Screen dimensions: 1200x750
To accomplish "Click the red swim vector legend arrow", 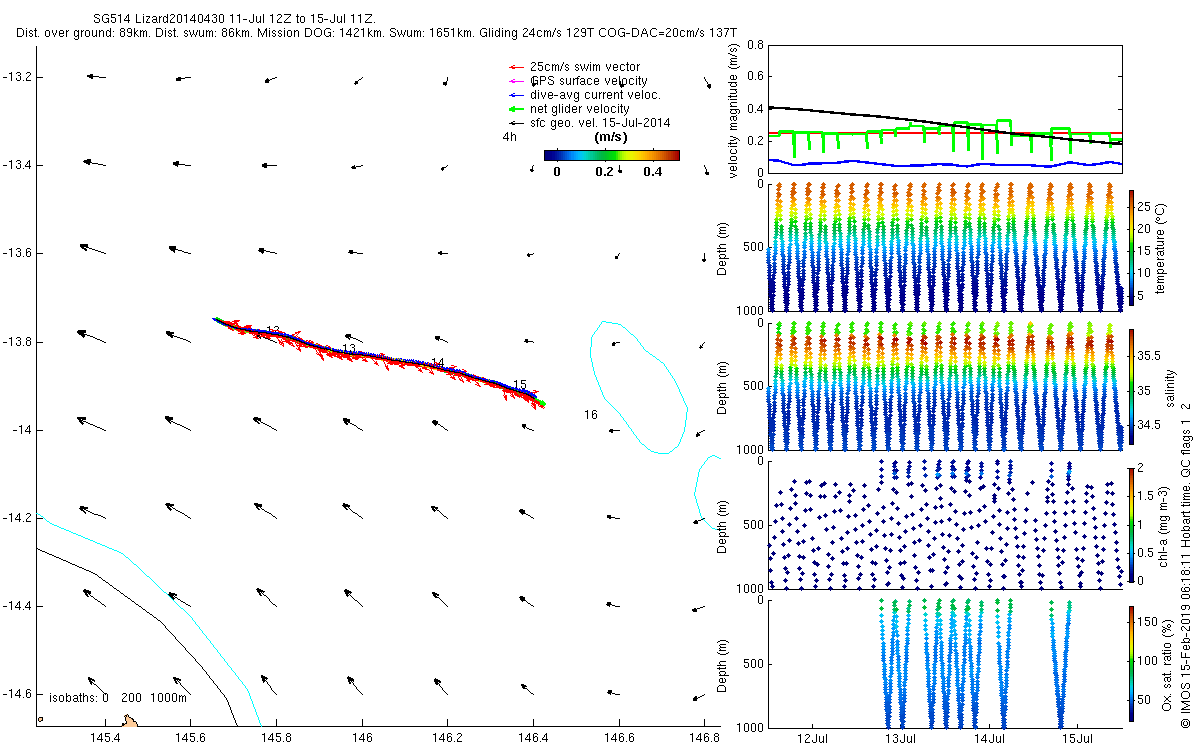I will coord(517,66).
